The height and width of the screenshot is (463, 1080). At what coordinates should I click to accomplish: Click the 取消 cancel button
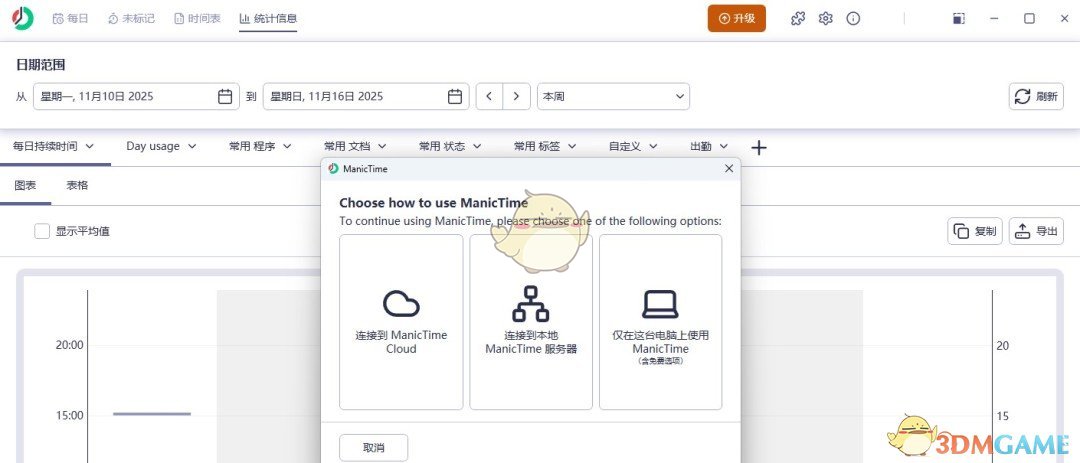point(373,448)
